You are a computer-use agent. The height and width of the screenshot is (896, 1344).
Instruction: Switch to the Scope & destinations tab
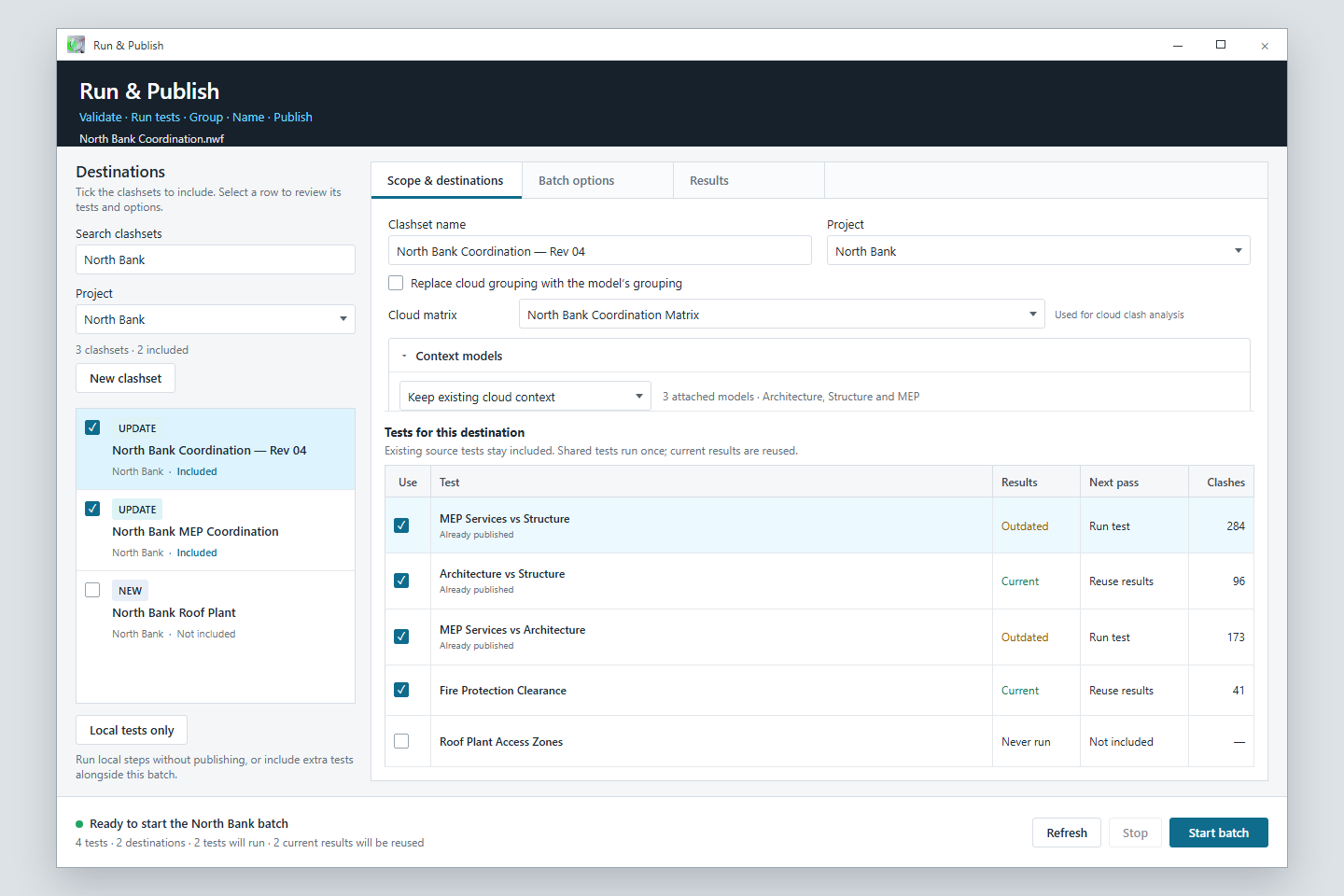[x=446, y=181]
